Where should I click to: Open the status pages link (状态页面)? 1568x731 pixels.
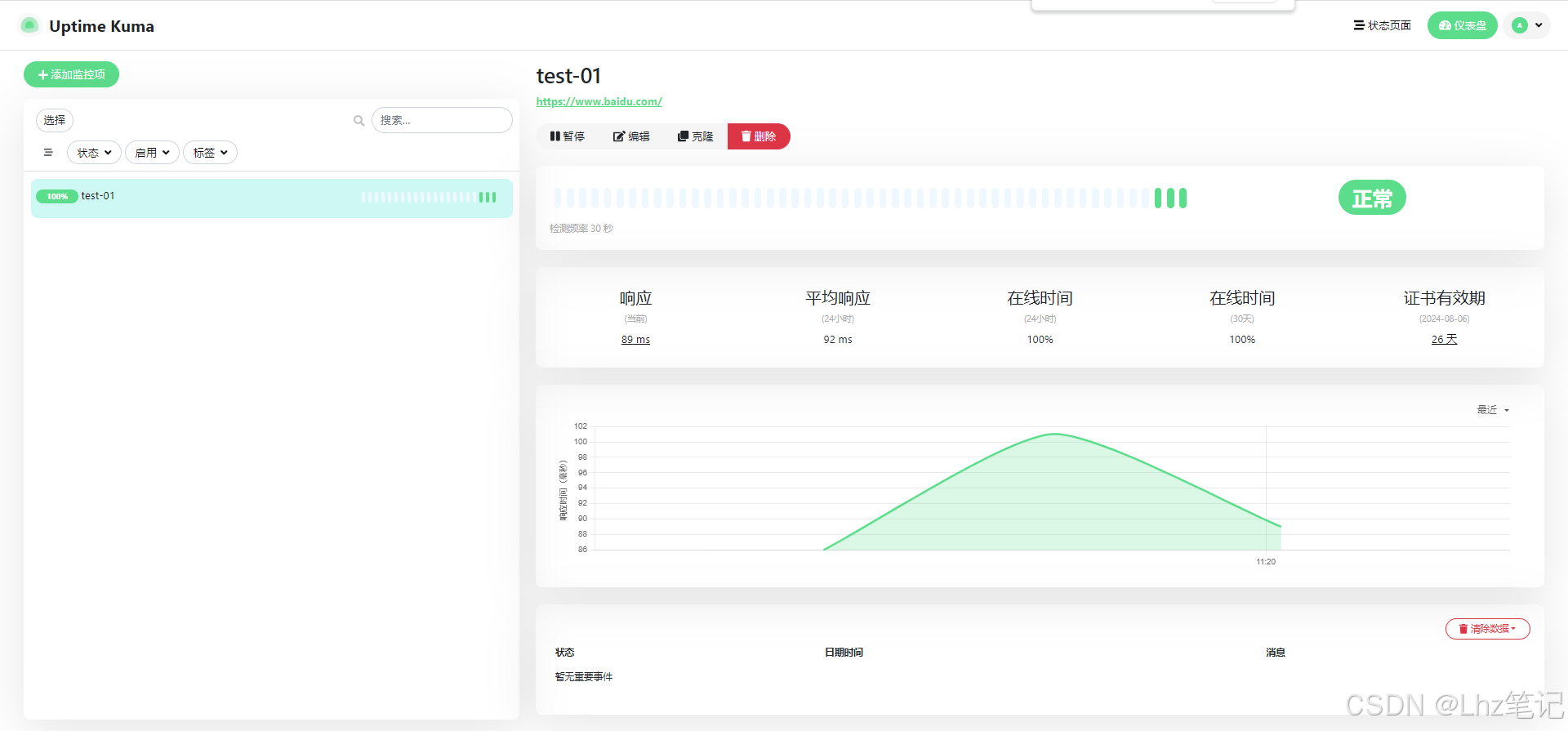(1382, 25)
